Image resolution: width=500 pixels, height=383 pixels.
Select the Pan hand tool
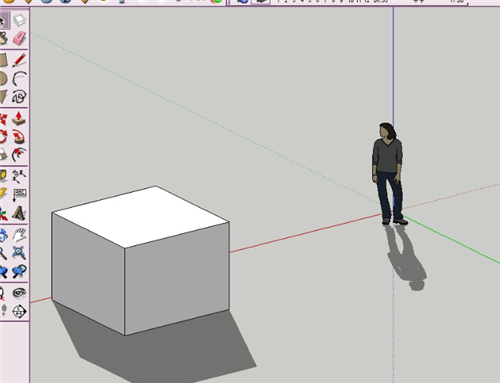coord(19,235)
